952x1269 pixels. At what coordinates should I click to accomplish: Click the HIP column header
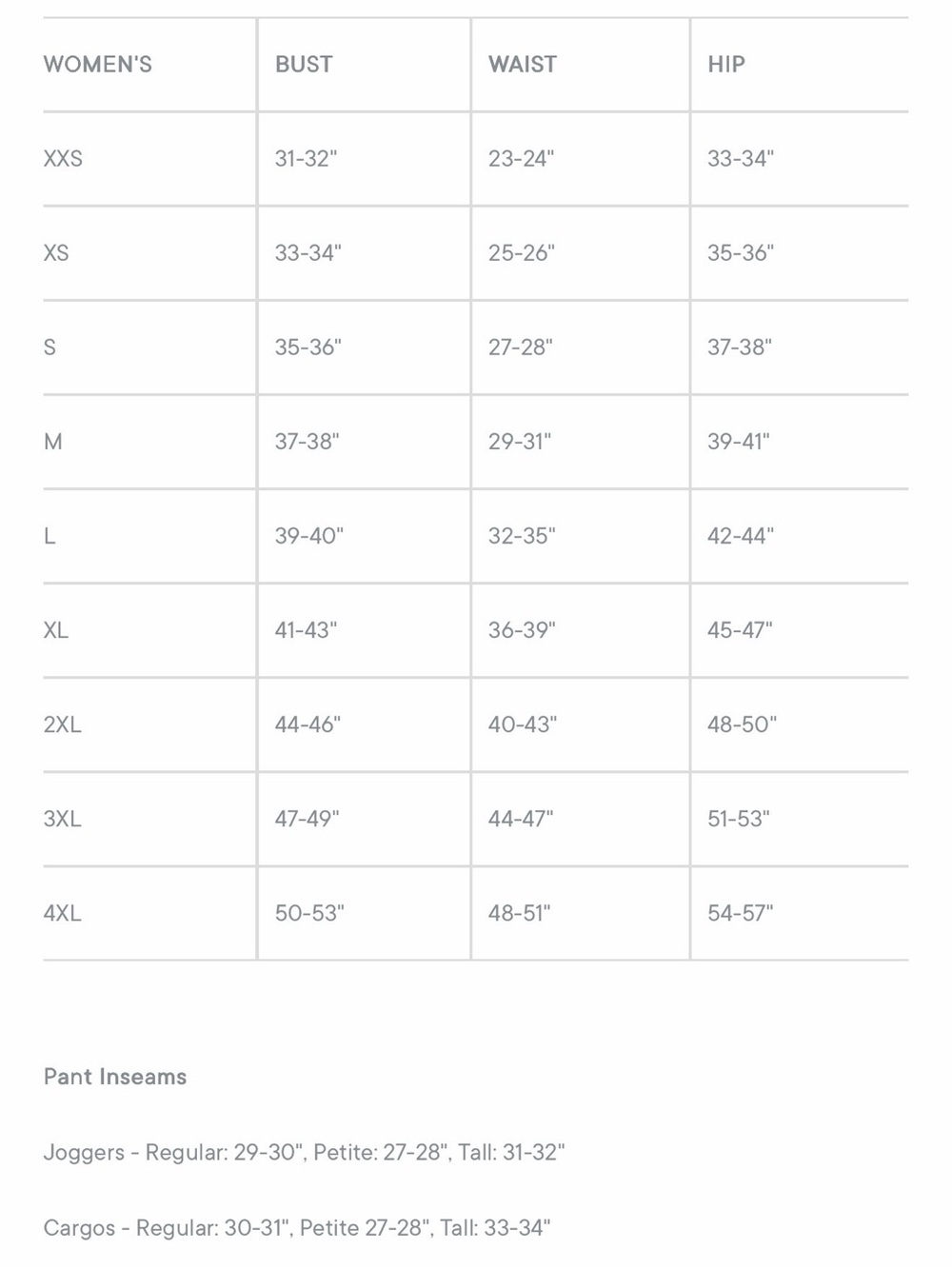point(726,65)
